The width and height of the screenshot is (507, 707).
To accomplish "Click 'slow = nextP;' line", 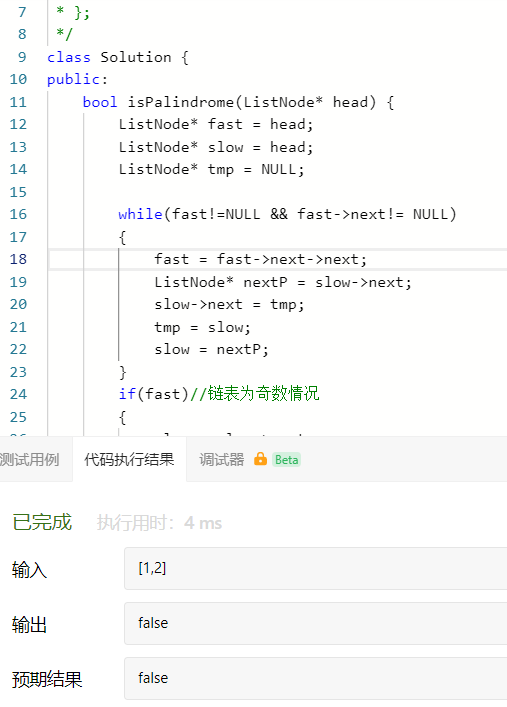I will (211, 349).
